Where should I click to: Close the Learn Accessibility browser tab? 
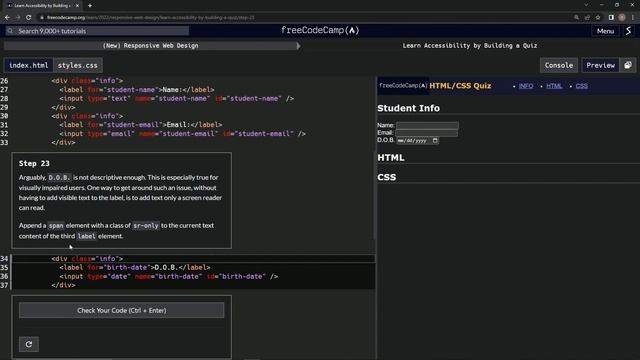[x=77, y=6]
